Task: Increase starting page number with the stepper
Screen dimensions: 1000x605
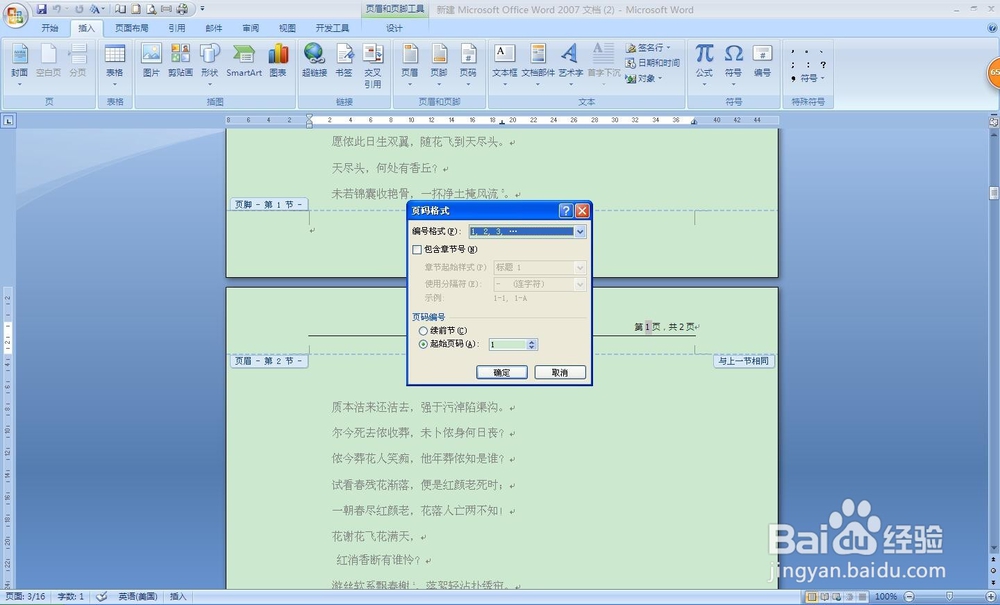Action: (x=531, y=341)
